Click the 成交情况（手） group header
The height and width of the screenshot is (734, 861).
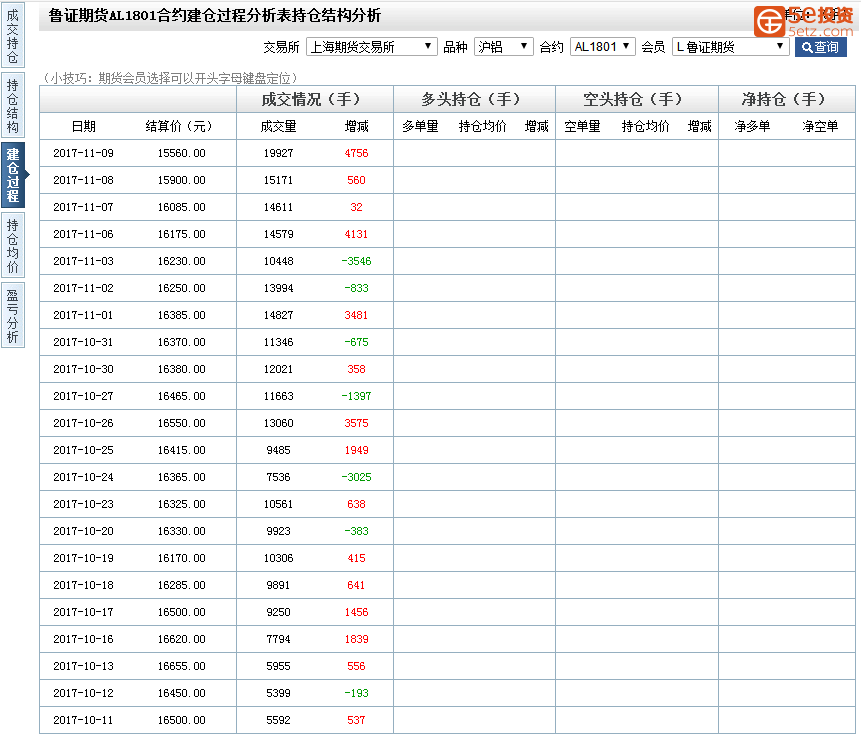pos(315,99)
